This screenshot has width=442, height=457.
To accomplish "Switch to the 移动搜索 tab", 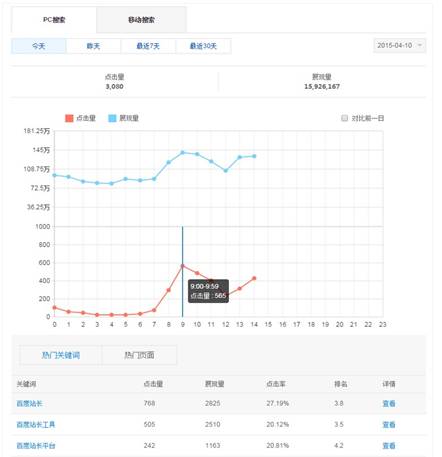I will [141, 20].
